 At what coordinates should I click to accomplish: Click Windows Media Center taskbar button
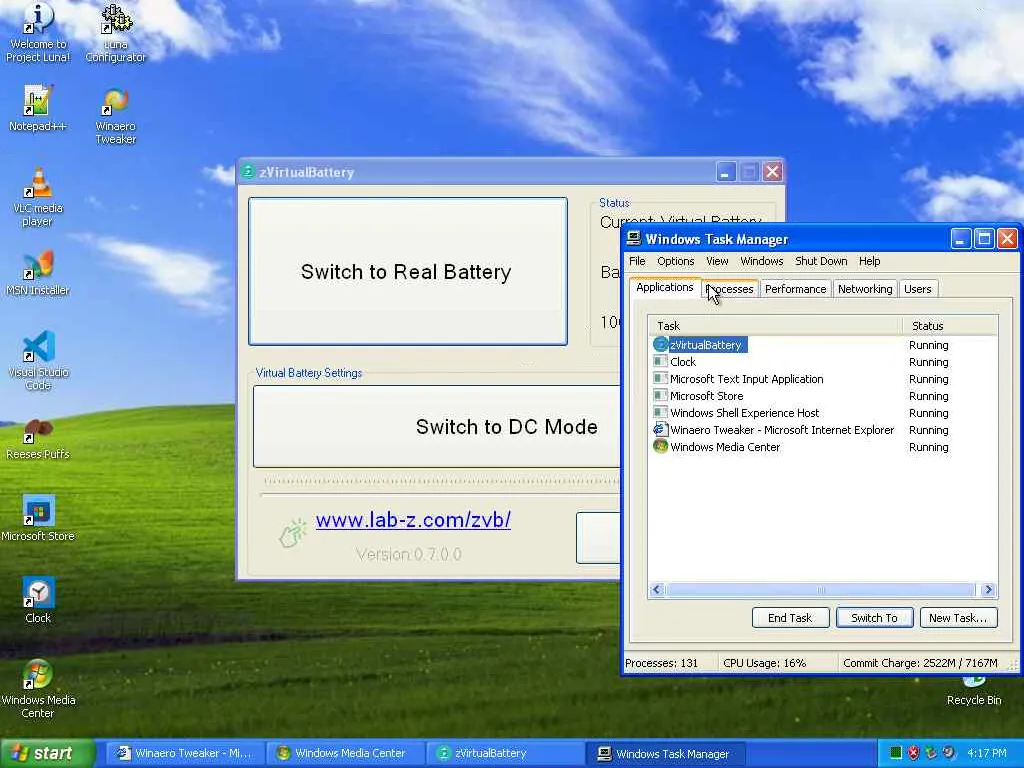345,753
